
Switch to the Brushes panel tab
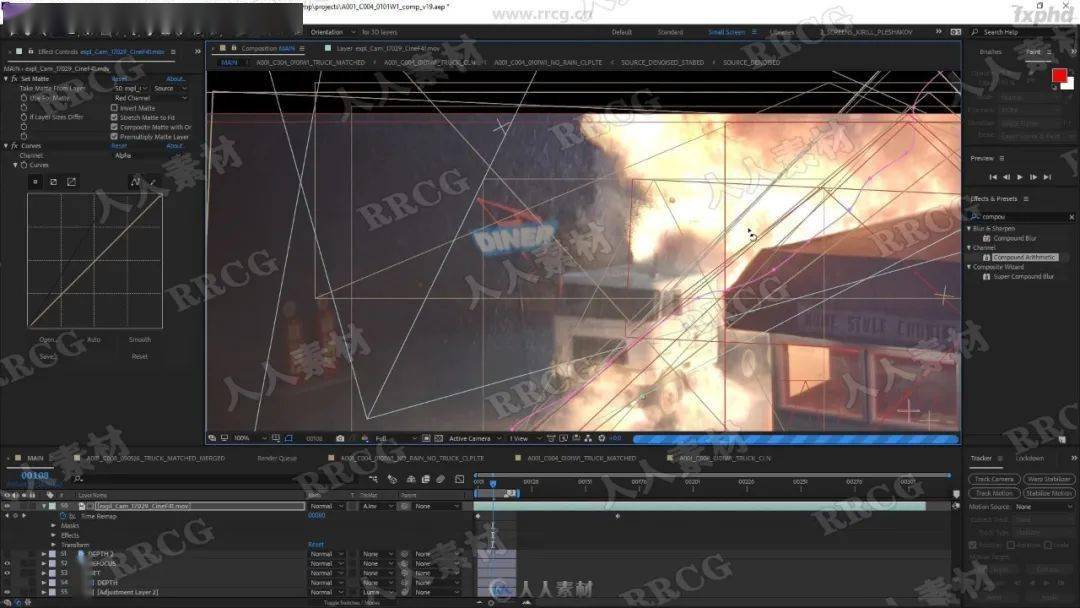click(990, 52)
